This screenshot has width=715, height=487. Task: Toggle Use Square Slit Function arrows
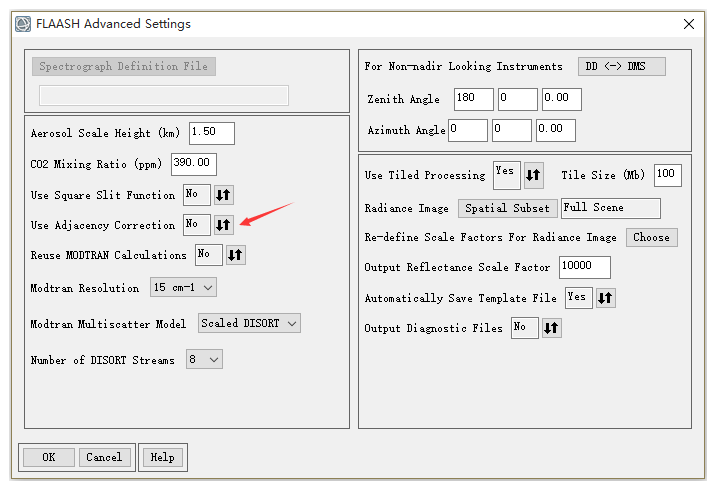(223, 195)
